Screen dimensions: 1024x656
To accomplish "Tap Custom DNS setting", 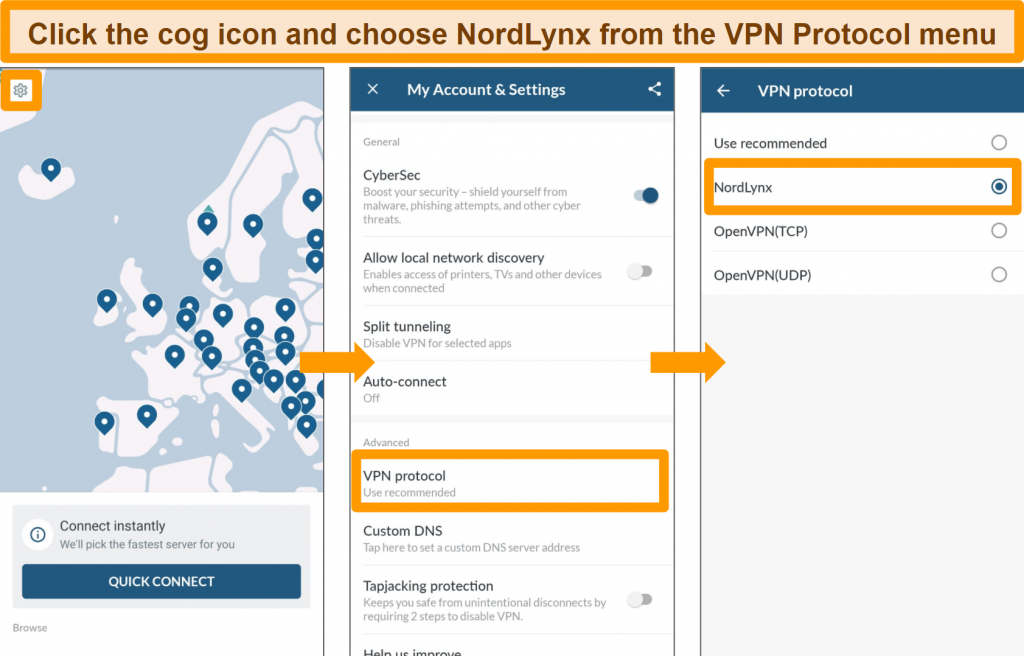I will [x=512, y=538].
